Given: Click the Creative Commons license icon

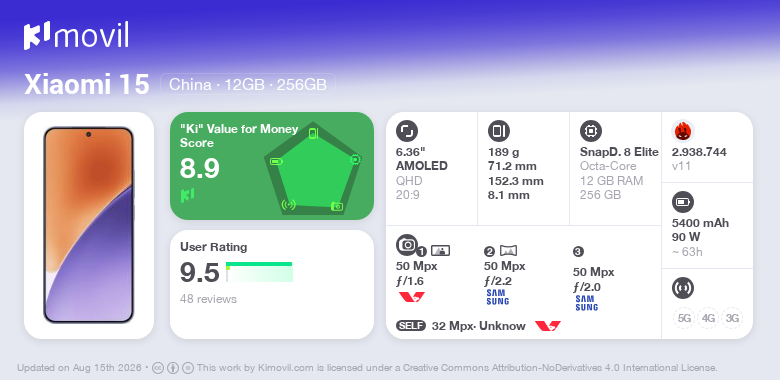Looking at the screenshot, I should coord(158,368).
